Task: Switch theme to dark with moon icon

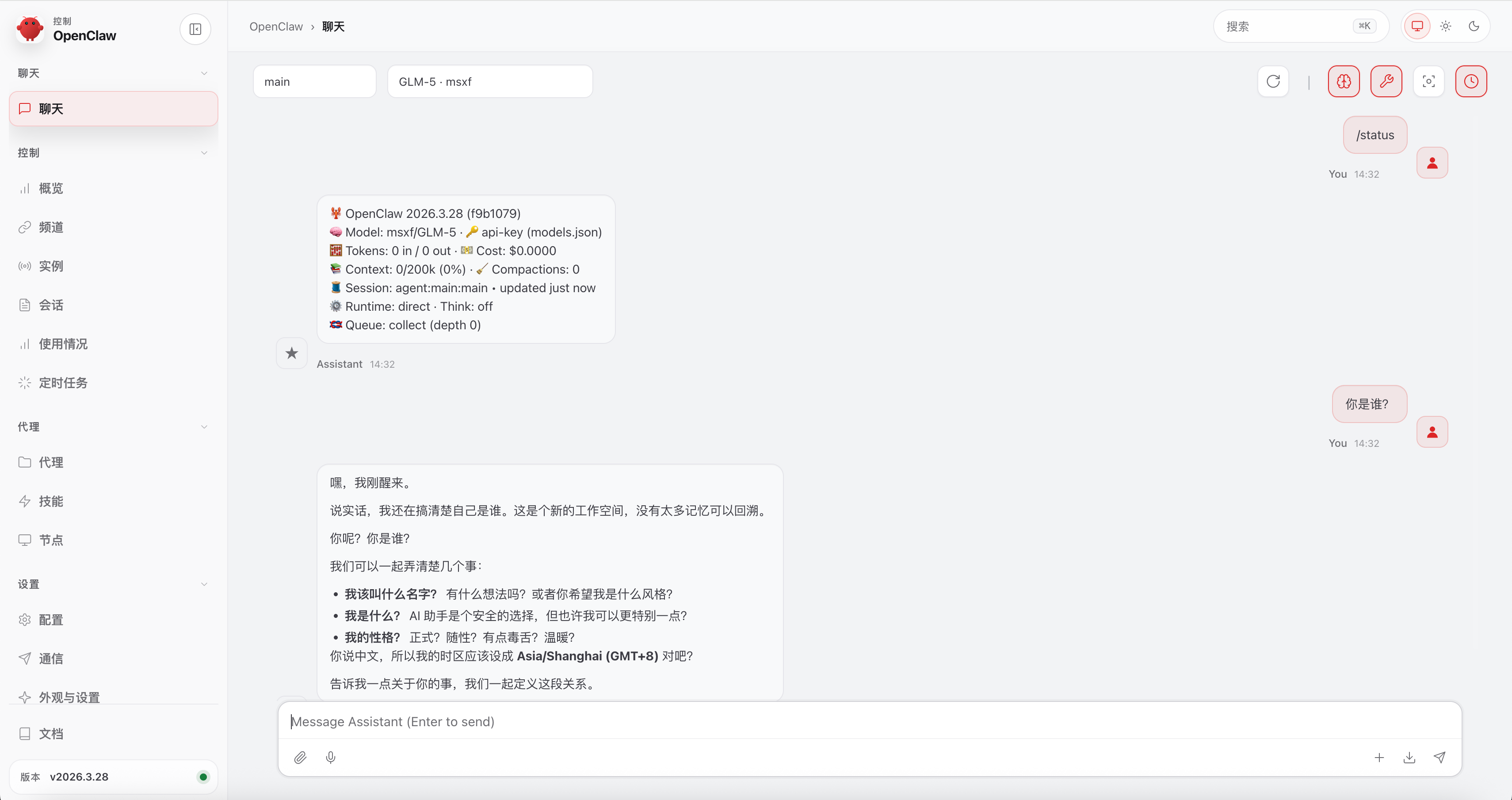Action: (1475, 26)
